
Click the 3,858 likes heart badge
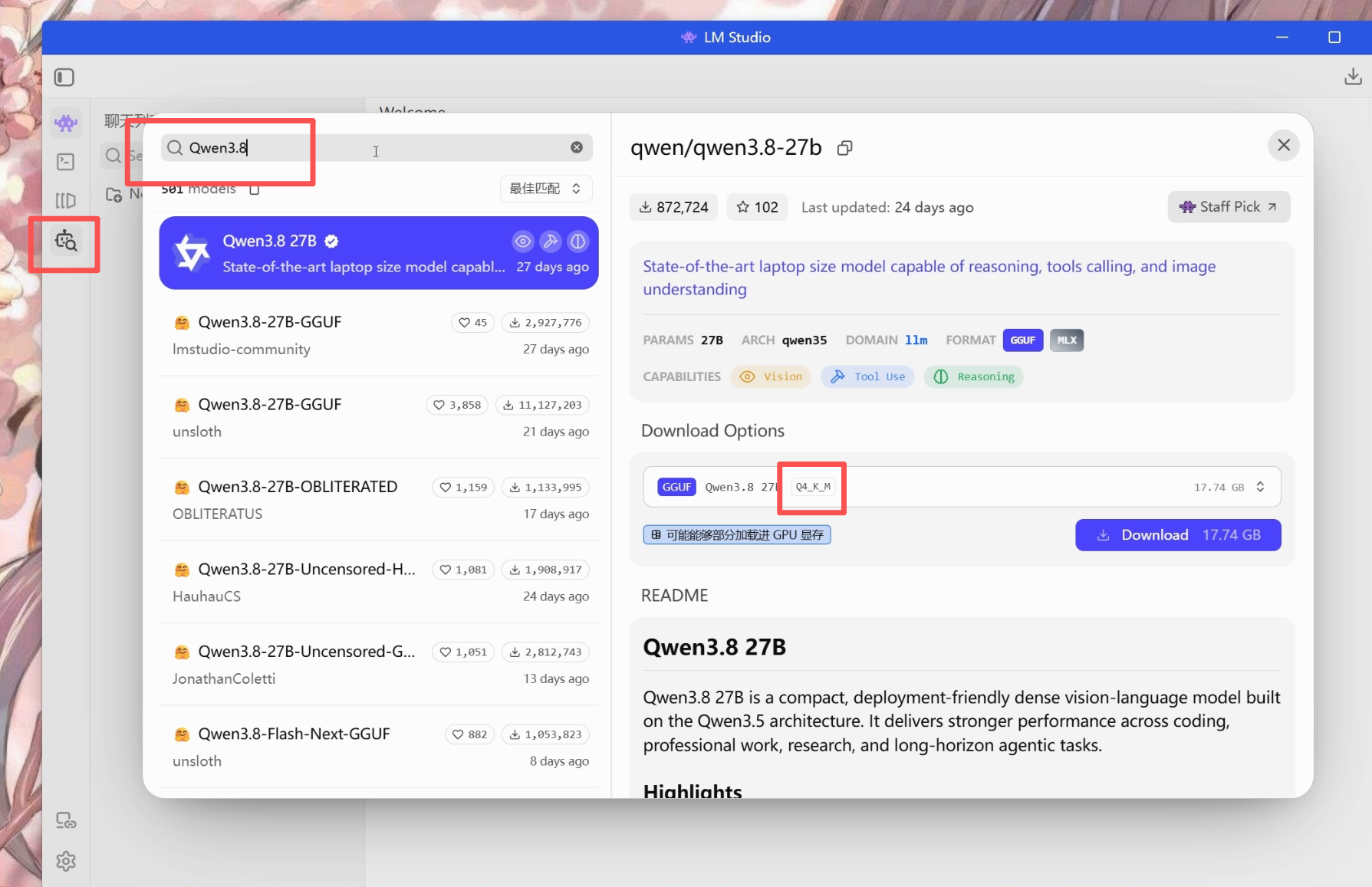(x=458, y=405)
